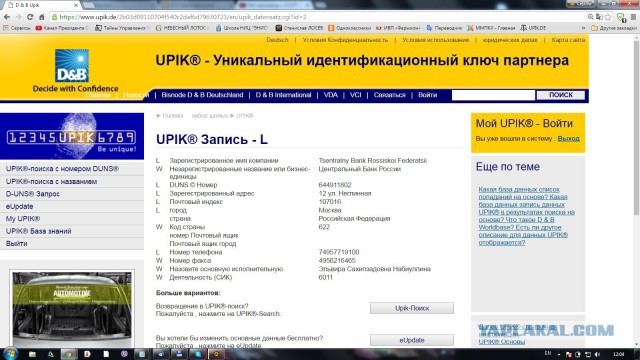The height and width of the screenshot is (360, 640).
Task: Reload the page with refresh icon
Action: 30,17
